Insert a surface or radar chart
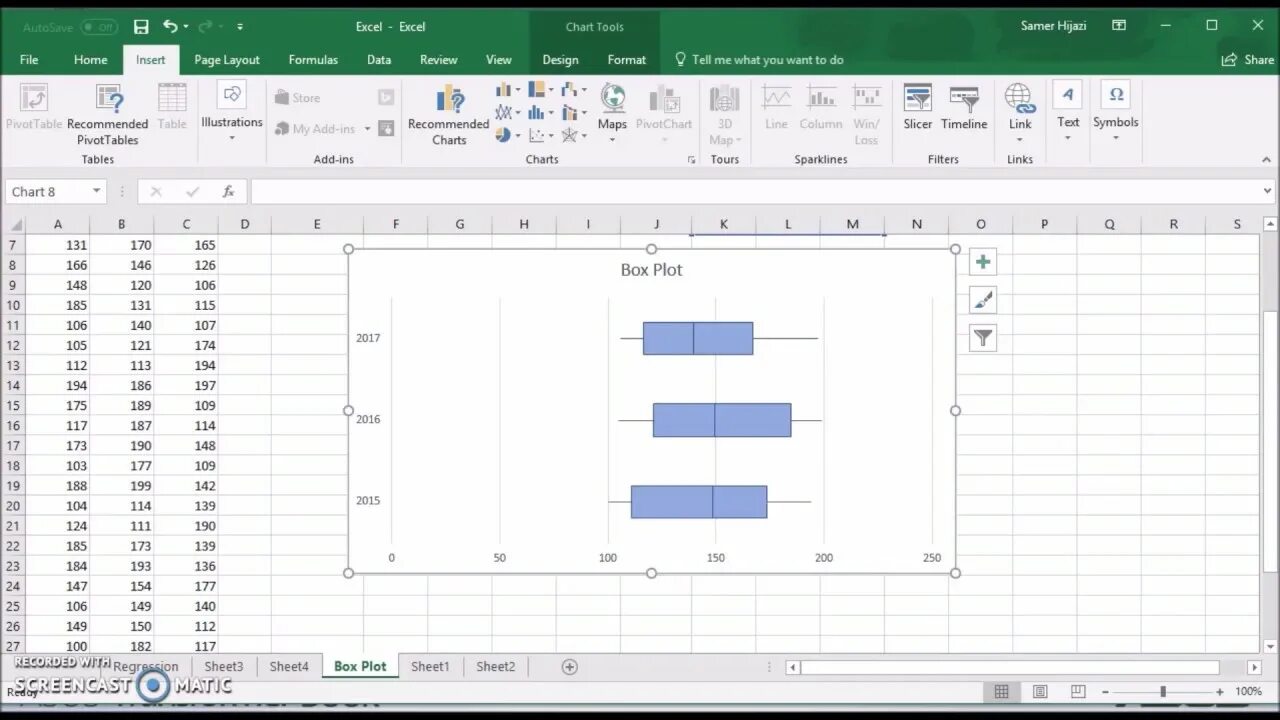The image size is (1280, 720). pyautogui.click(x=574, y=135)
